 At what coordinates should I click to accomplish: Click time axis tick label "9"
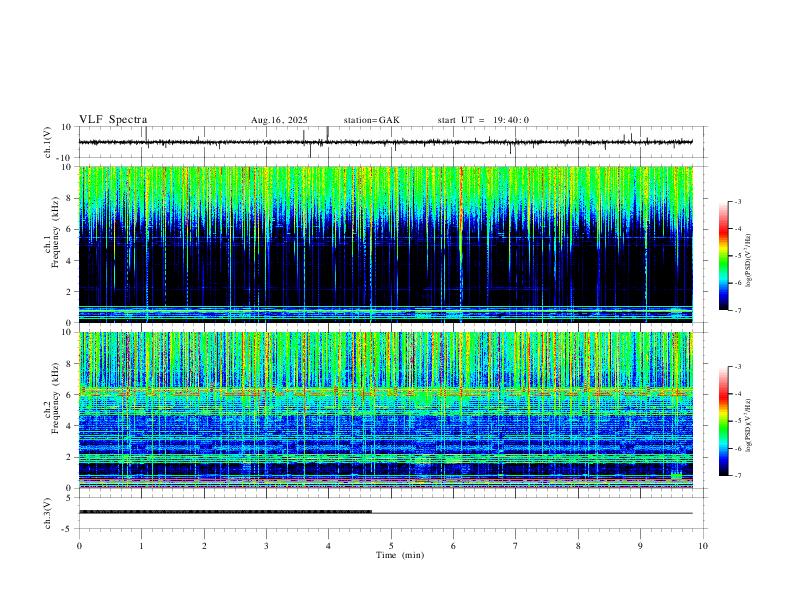pyautogui.click(x=641, y=546)
